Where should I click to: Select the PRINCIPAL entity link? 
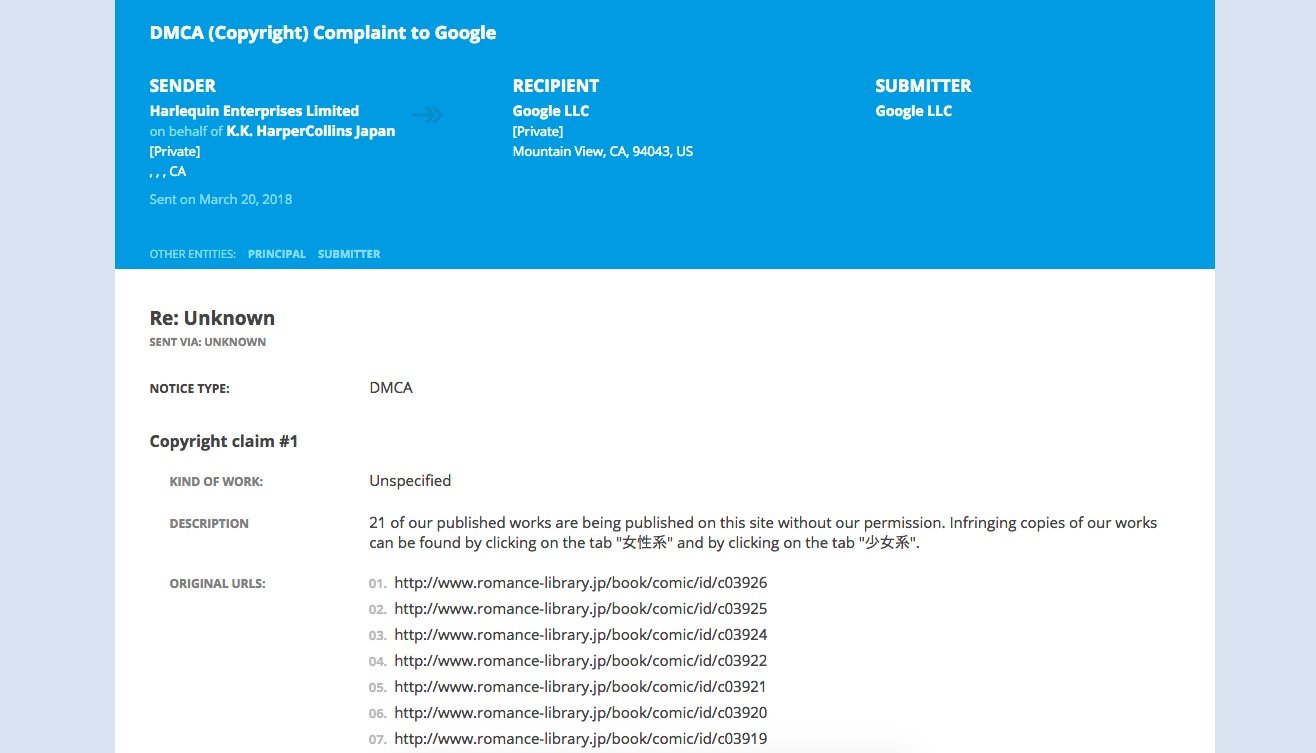(x=277, y=254)
